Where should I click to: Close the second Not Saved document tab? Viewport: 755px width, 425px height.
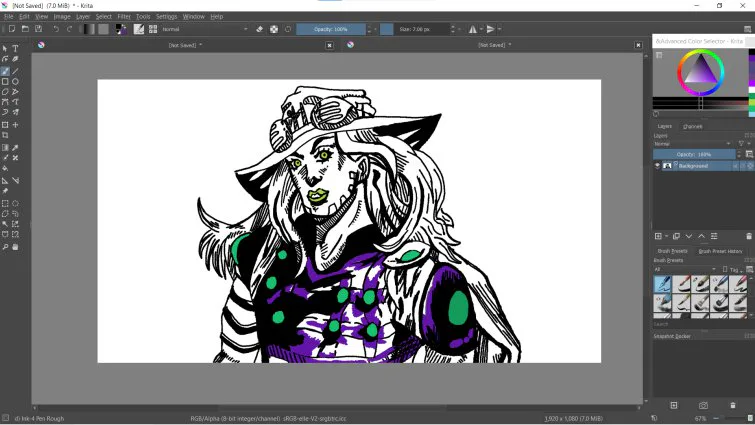click(x=638, y=45)
